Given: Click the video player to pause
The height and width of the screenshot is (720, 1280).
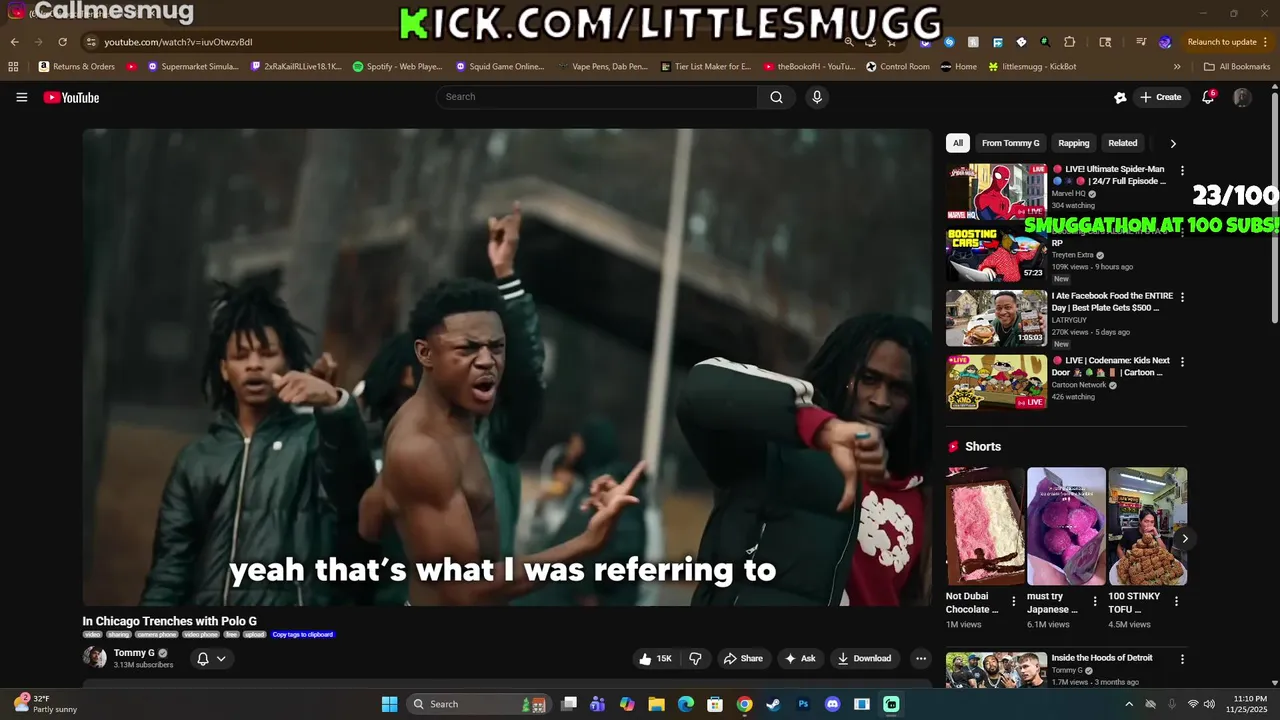Looking at the screenshot, I should [507, 367].
